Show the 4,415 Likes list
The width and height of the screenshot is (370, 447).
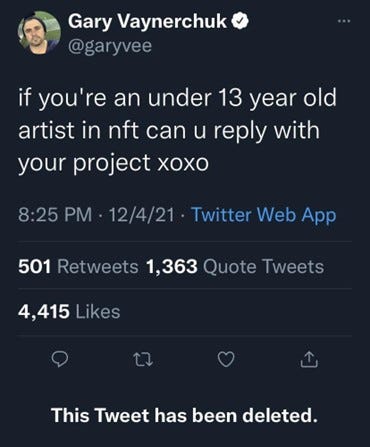[x=69, y=312]
